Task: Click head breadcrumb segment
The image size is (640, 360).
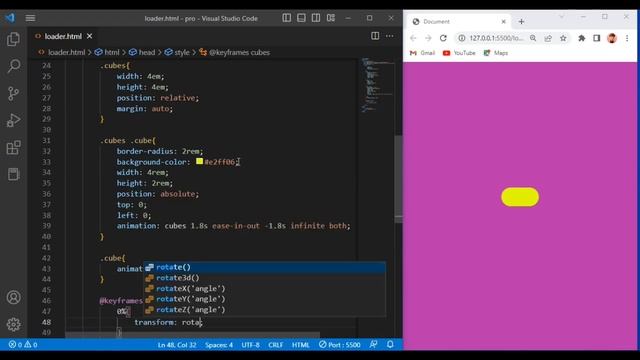Action: (147, 52)
